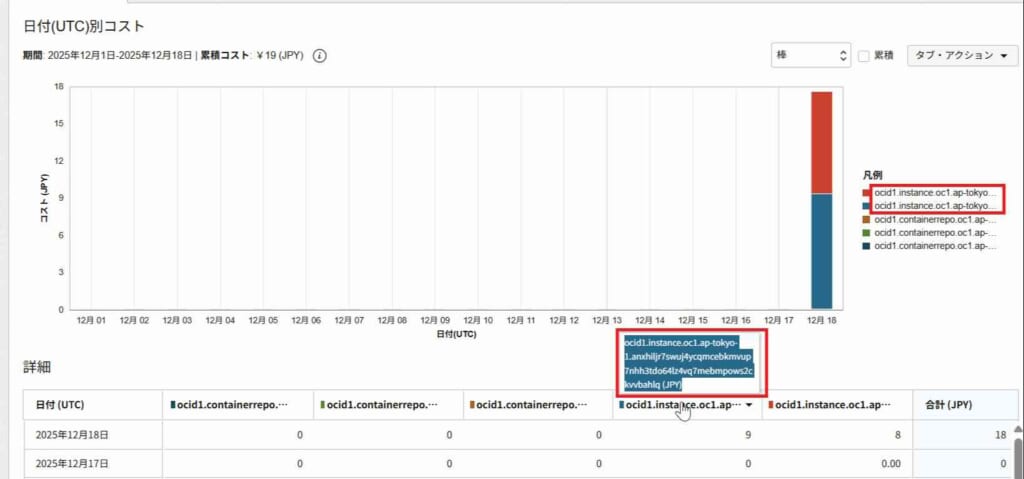1024x479 pixels.
Task: Open the タブ・アクション menu
Action: [962, 56]
